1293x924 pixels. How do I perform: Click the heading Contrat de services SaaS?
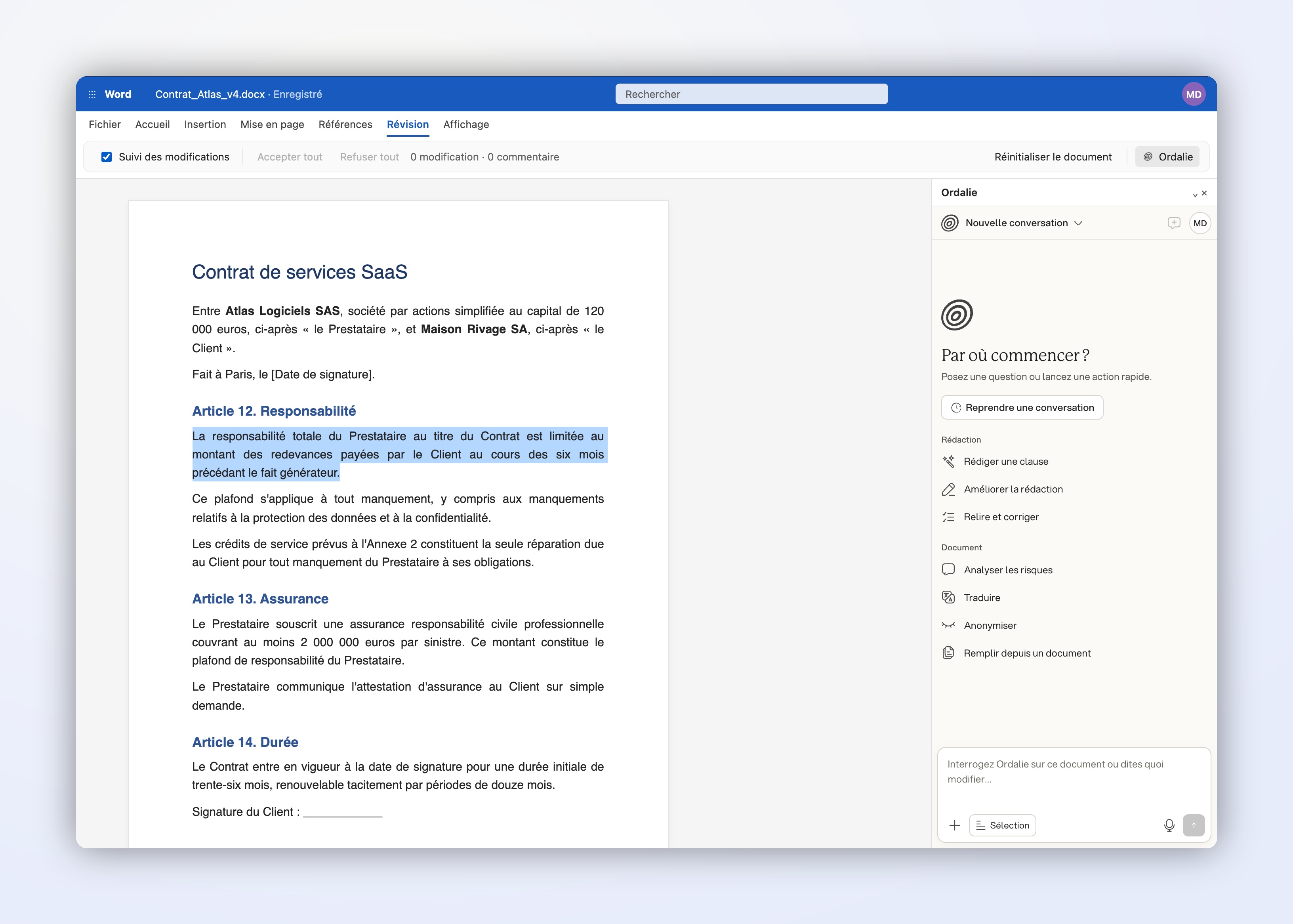pos(299,273)
